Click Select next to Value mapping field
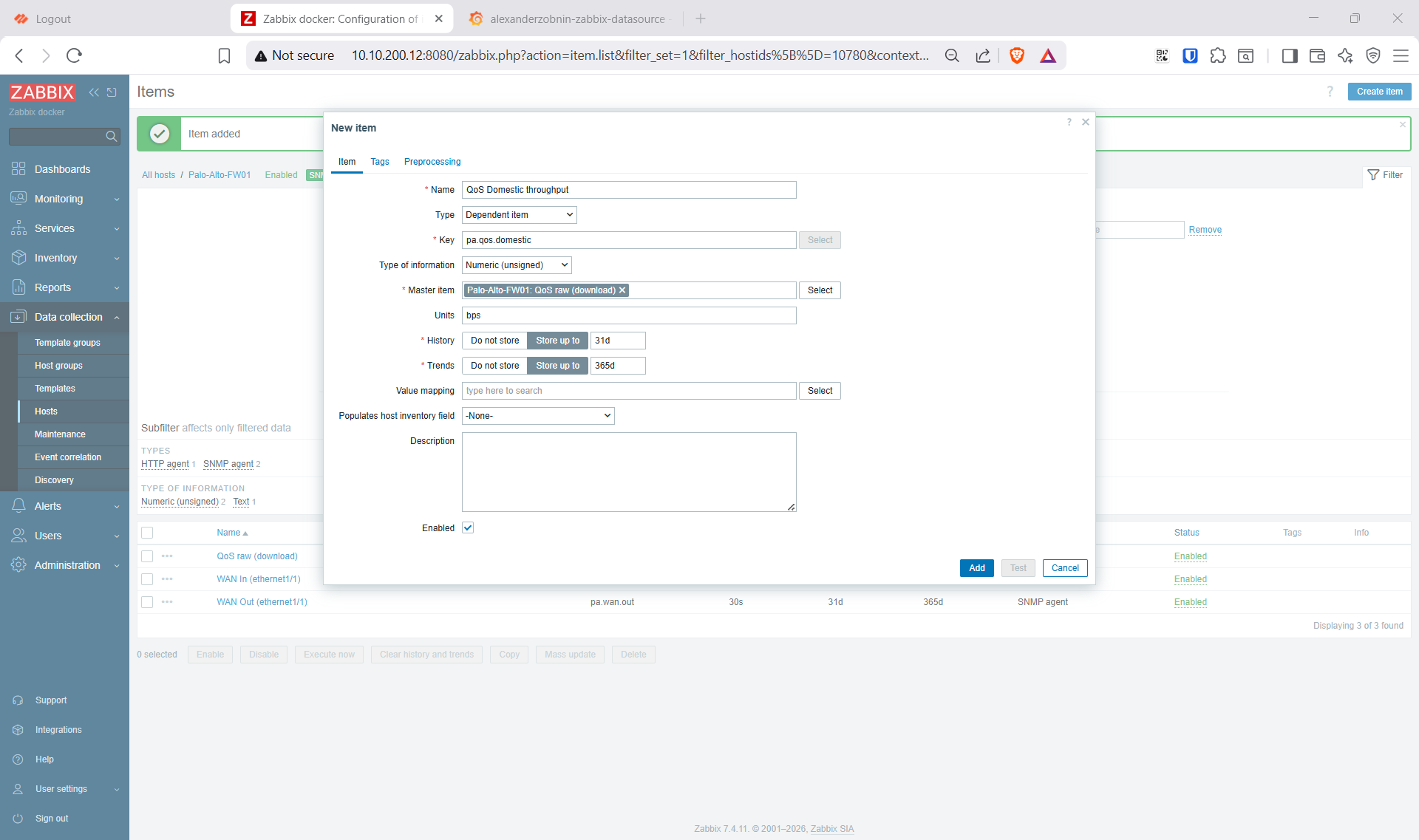The width and height of the screenshot is (1419, 840). pos(820,391)
